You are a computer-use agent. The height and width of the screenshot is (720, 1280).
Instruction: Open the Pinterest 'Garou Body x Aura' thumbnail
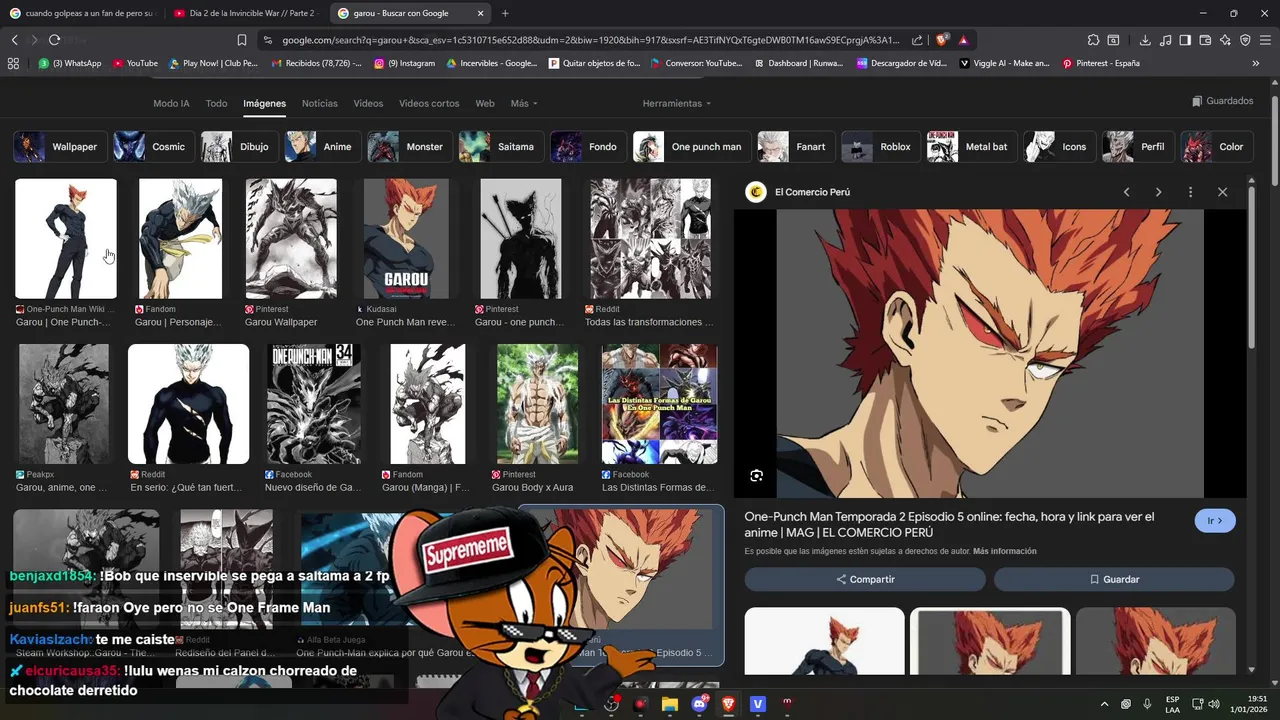[538, 404]
